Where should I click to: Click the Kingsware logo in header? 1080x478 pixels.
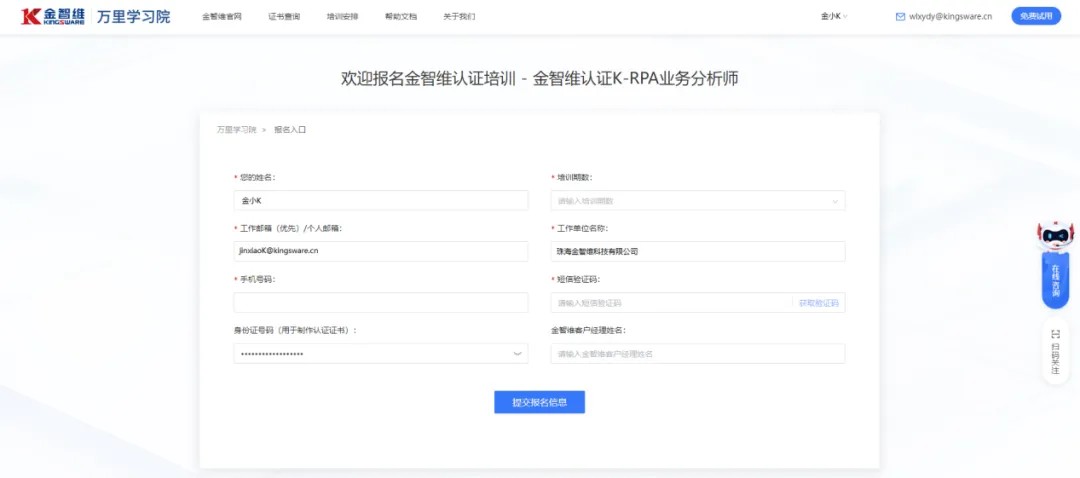pos(53,17)
